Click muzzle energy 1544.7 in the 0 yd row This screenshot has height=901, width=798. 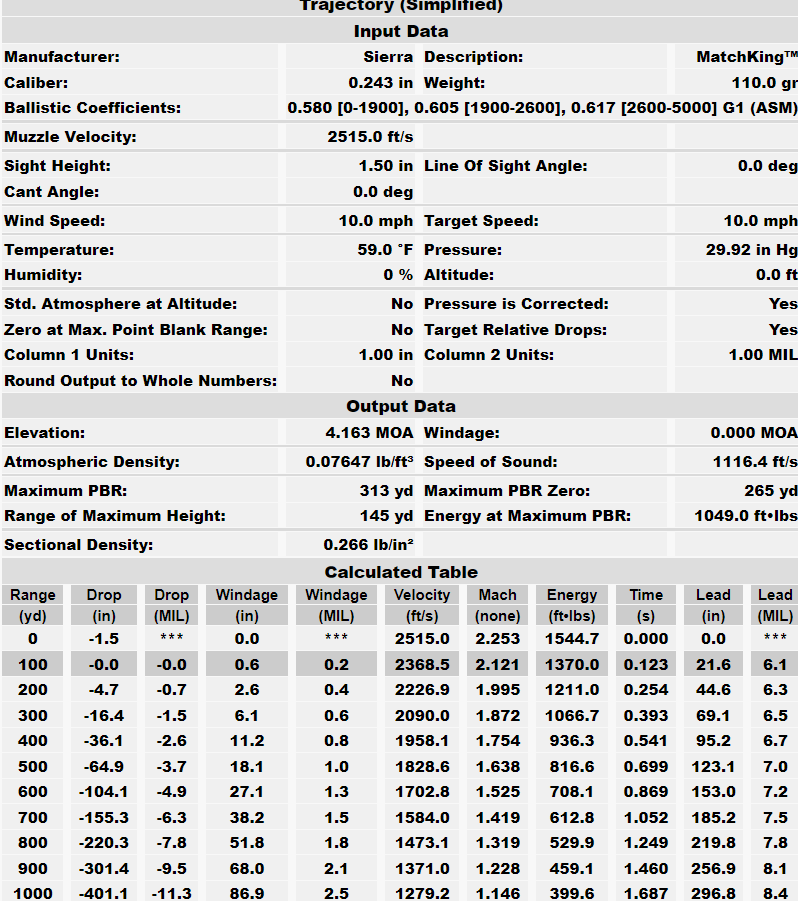tap(572, 639)
